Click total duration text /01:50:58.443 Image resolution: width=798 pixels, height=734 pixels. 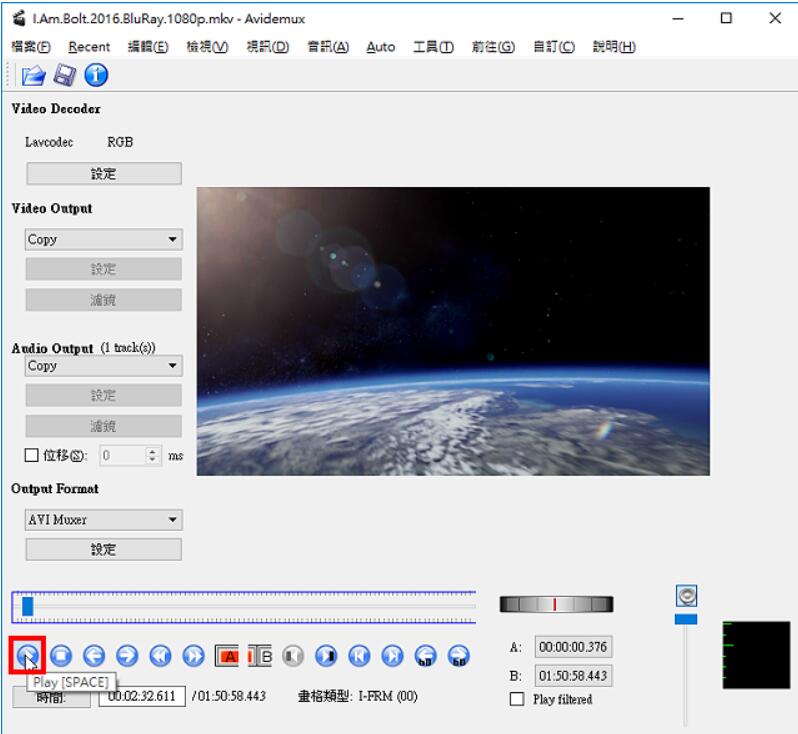[x=229, y=696]
